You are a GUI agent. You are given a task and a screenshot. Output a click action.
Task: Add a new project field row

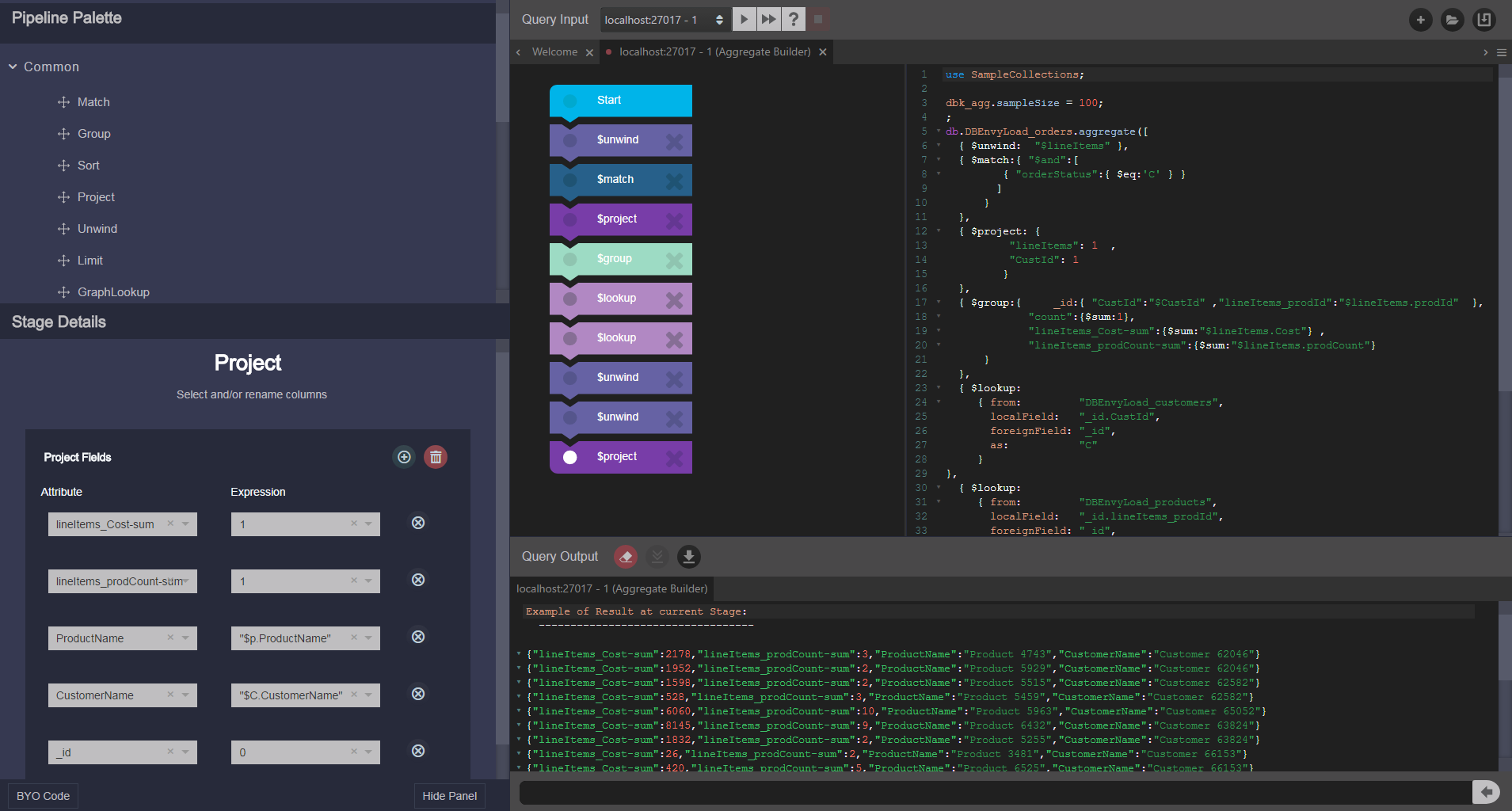(404, 457)
